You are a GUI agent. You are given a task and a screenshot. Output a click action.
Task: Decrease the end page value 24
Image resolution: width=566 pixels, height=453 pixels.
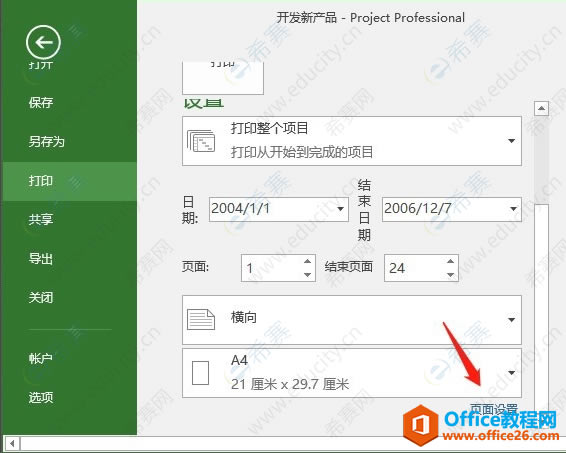(450, 275)
